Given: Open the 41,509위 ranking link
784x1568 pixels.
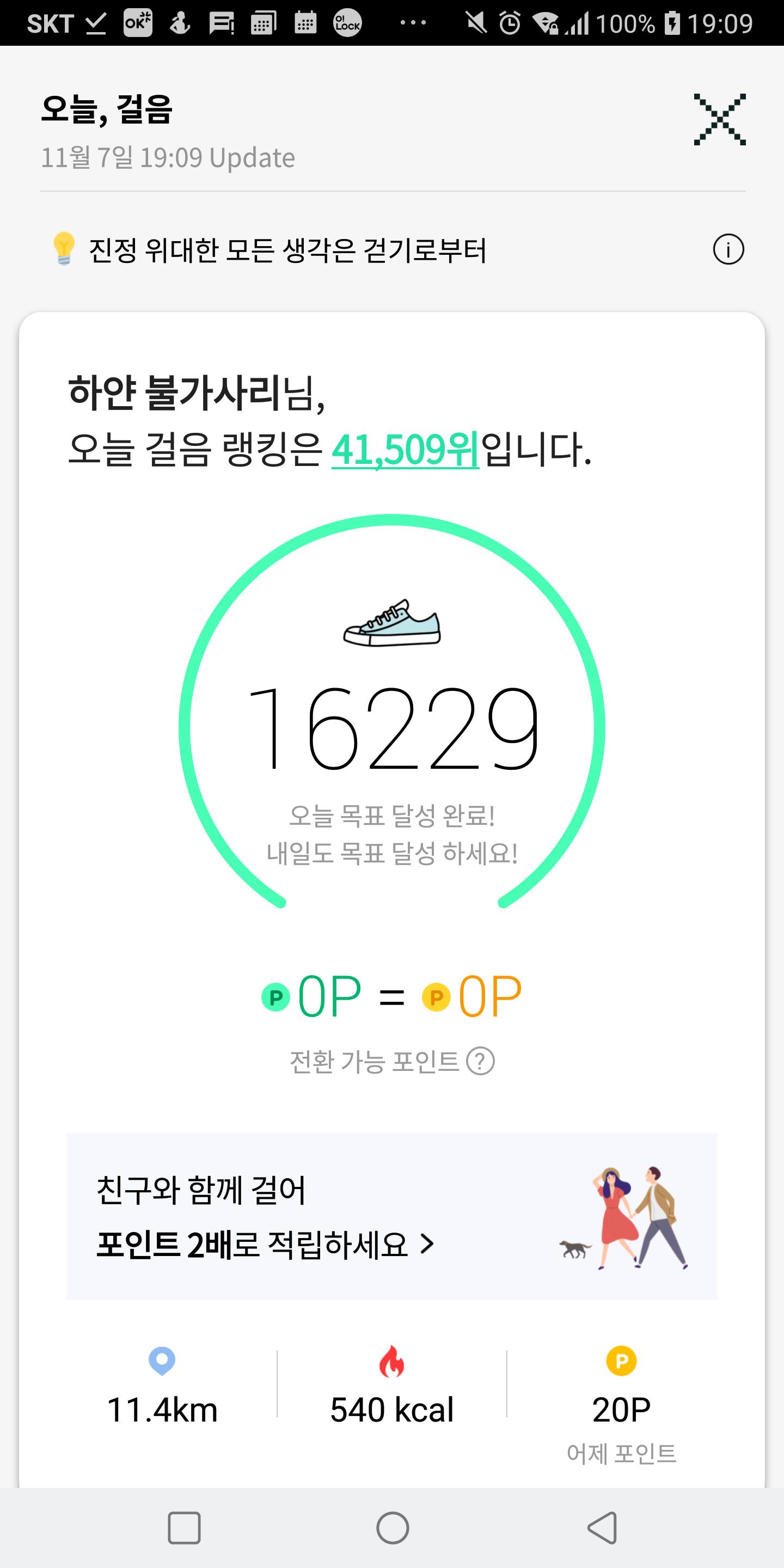Looking at the screenshot, I should pos(406,450).
